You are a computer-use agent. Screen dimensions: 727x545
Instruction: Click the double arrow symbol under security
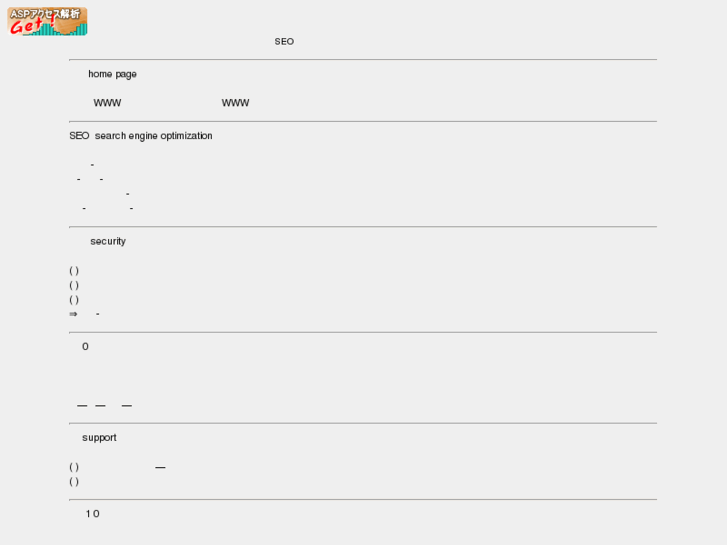click(73, 314)
